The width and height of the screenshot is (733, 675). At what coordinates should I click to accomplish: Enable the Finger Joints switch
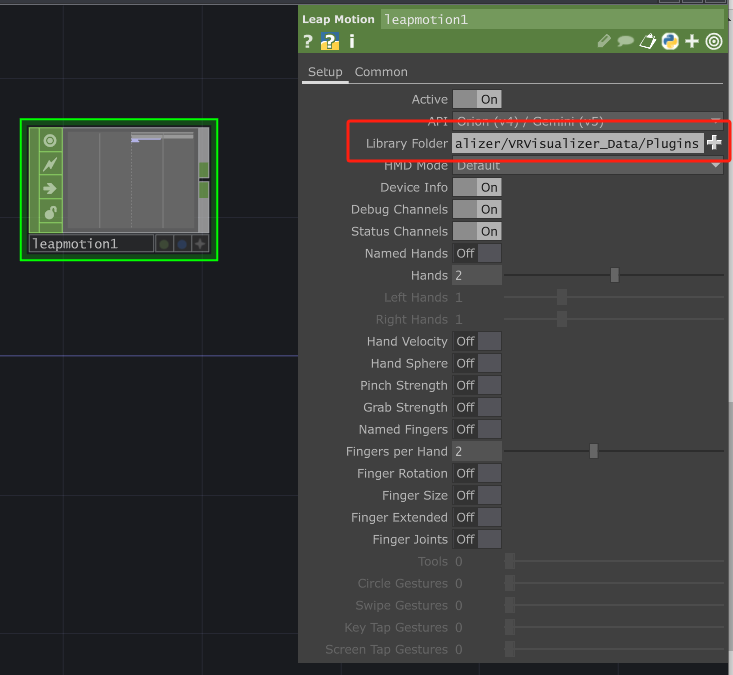pyautogui.click(x=477, y=539)
